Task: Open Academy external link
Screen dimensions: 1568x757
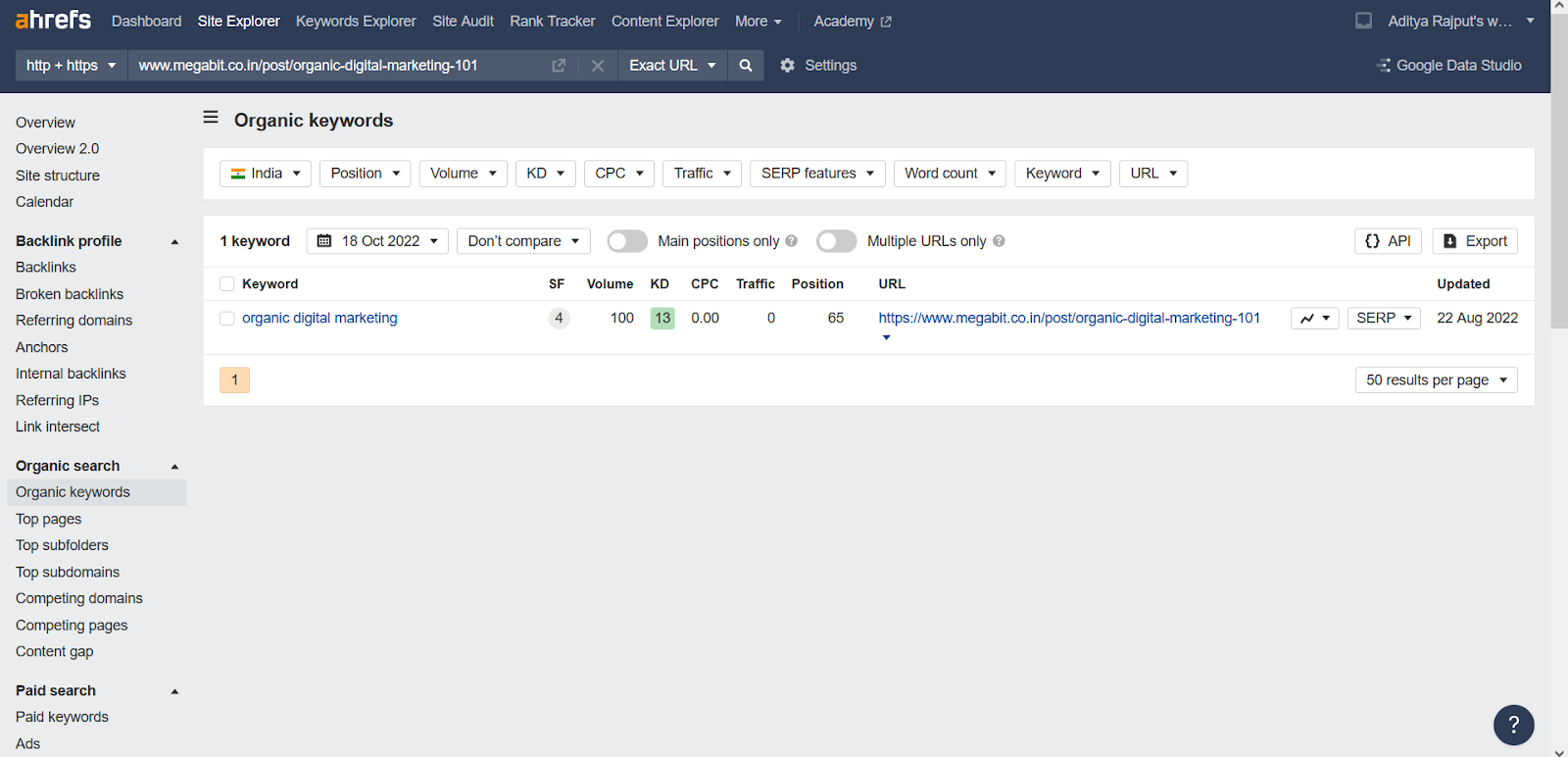Action: pyautogui.click(x=853, y=21)
